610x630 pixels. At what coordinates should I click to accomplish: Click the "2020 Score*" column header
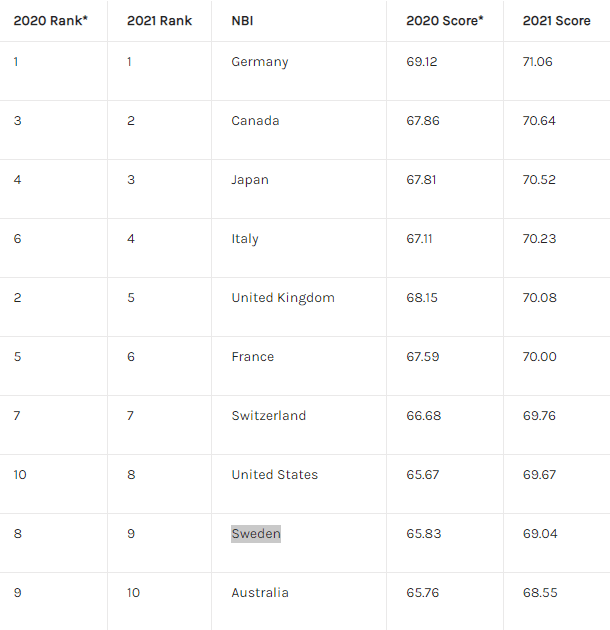tap(444, 20)
